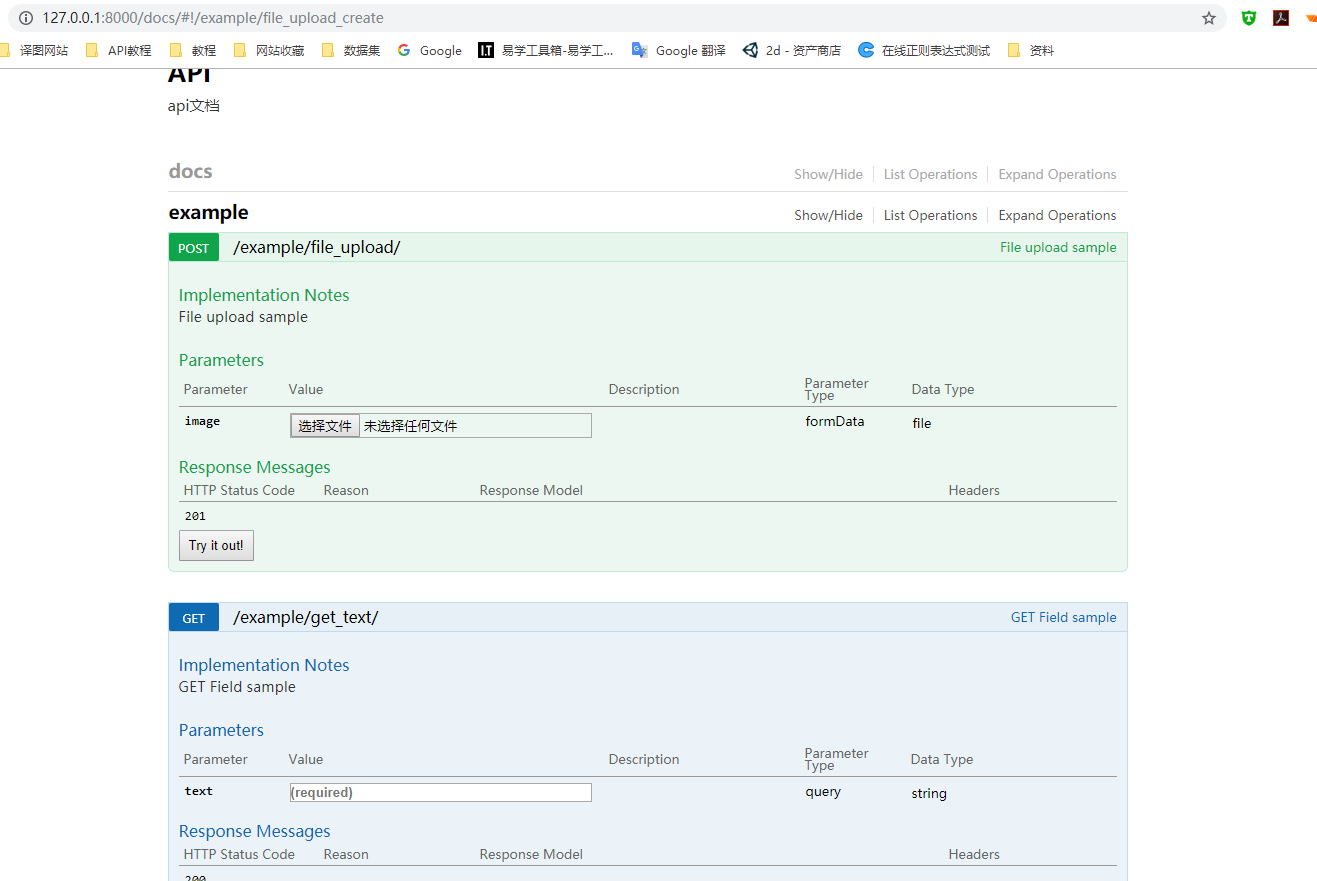
Task: Click the query parameter type value
Action: click(823, 791)
